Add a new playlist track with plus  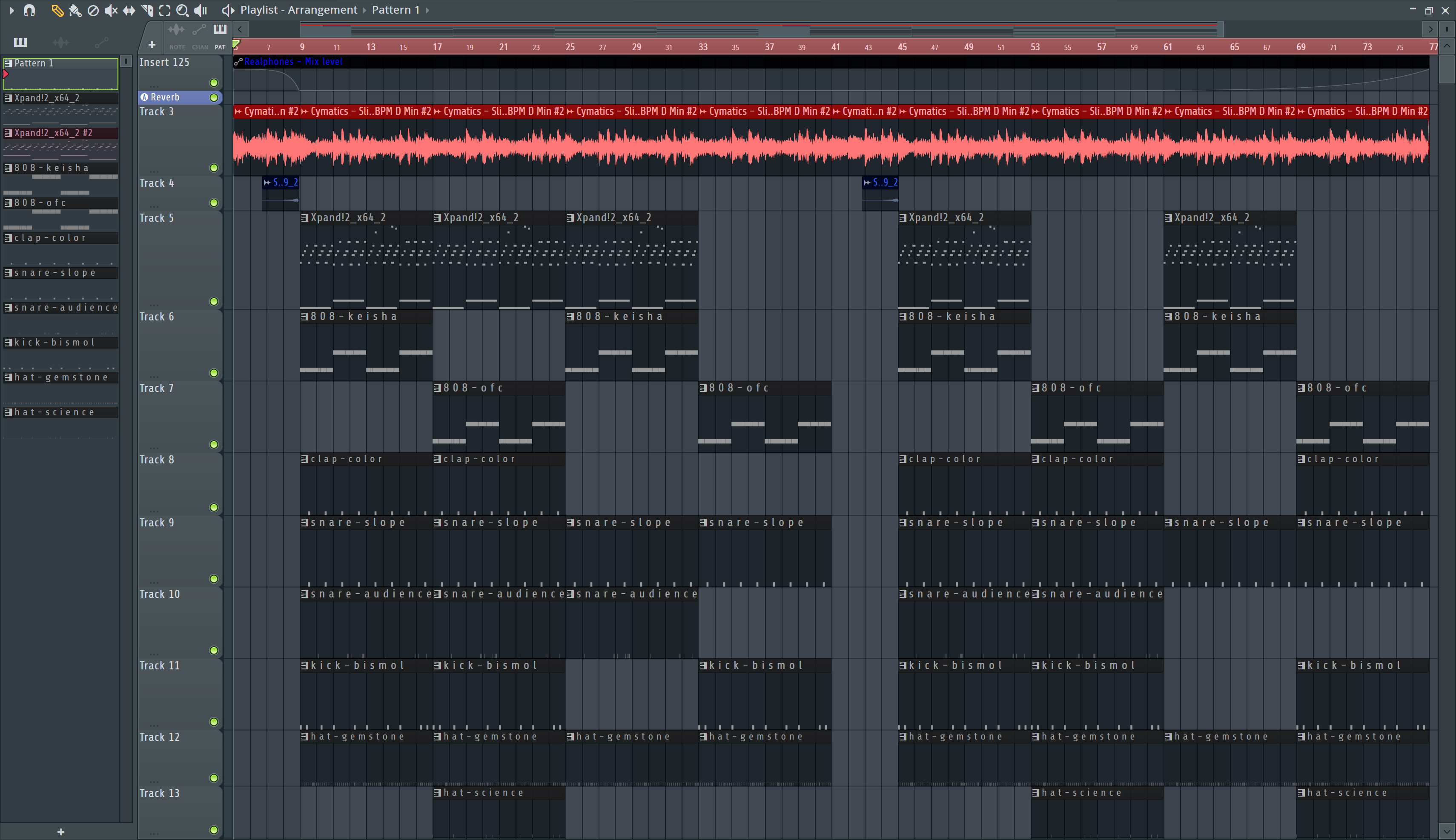coord(152,44)
